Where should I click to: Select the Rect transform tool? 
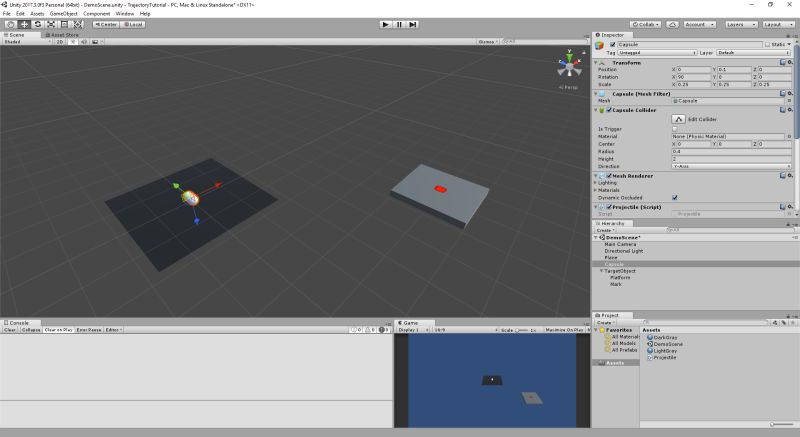64,24
